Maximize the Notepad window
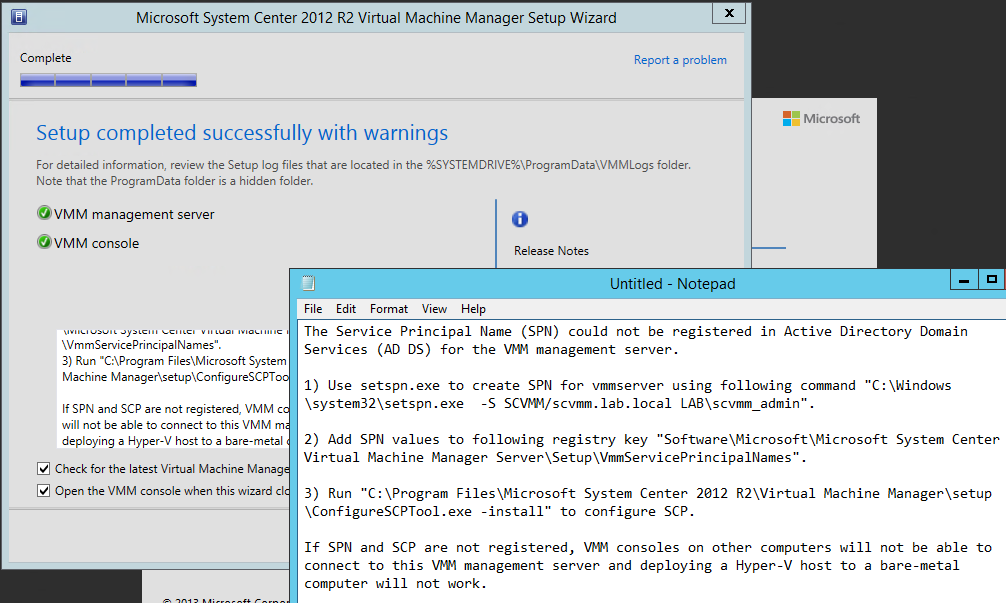 click(x=991, y=281)
